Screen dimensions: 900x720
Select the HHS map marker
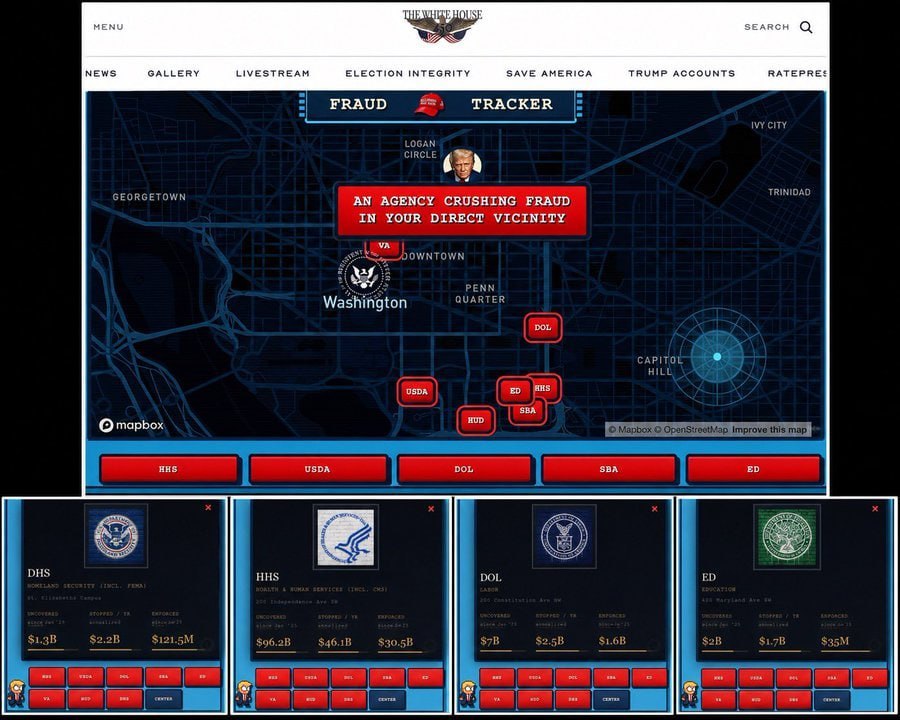(x=545, y=388)
